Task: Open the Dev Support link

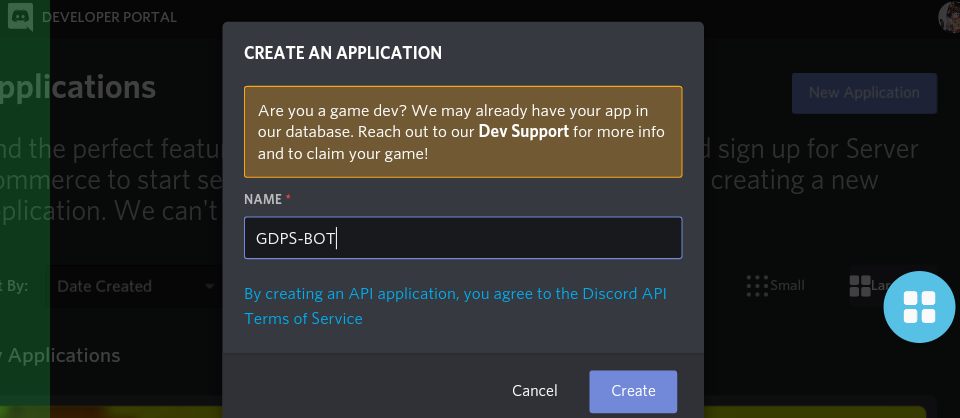Action: coord(523,132)
